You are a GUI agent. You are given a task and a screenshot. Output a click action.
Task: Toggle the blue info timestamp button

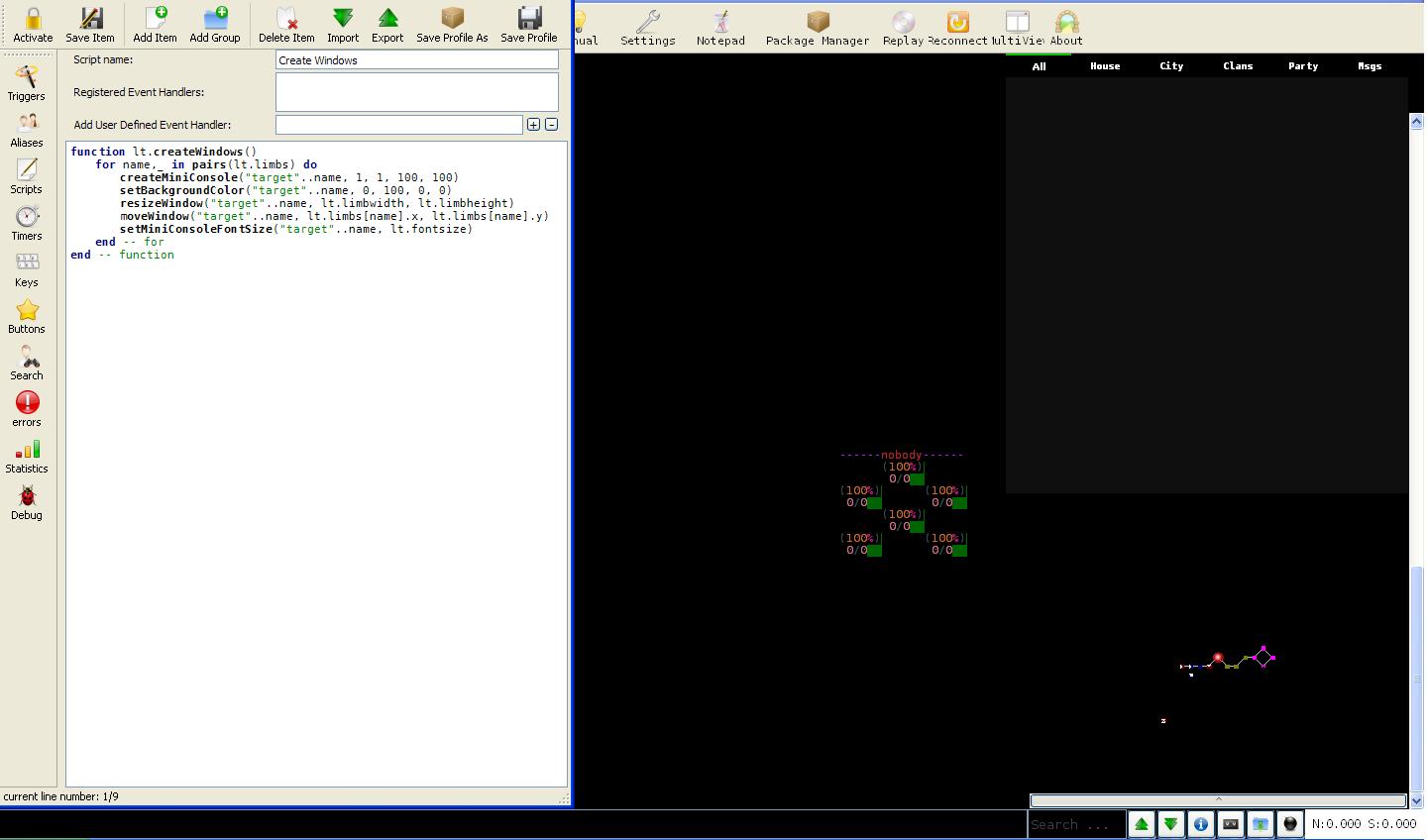coord(1201,824)
